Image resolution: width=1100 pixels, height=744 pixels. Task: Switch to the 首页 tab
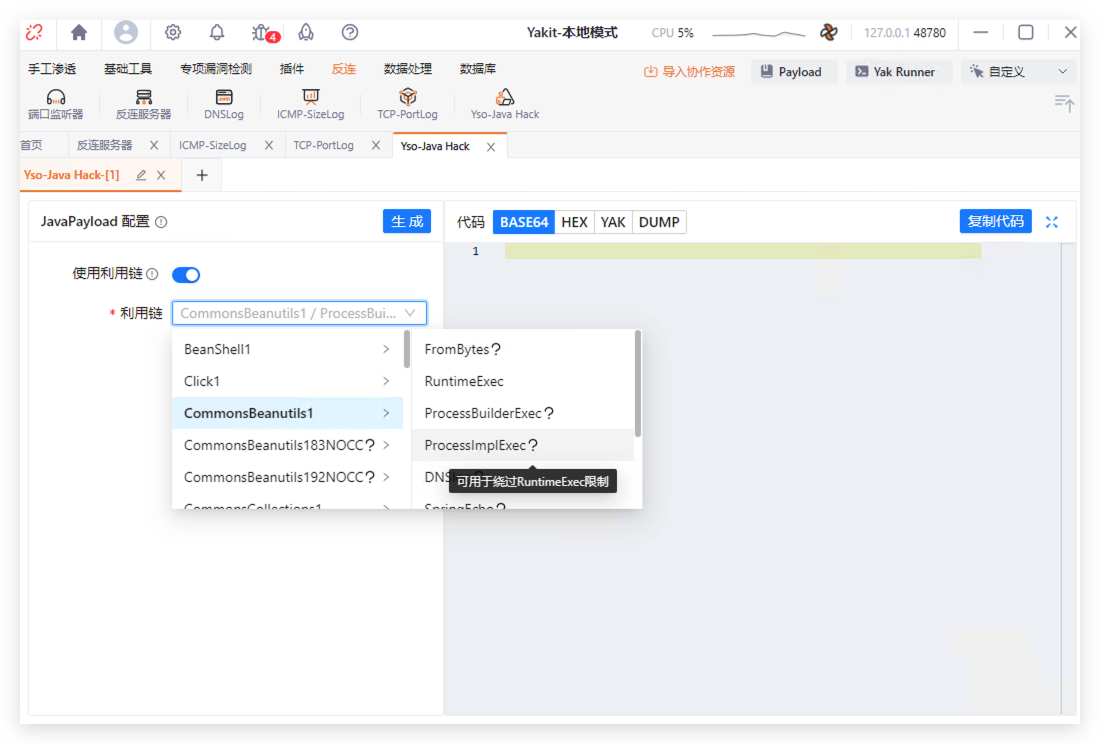[x=32, y=145]
